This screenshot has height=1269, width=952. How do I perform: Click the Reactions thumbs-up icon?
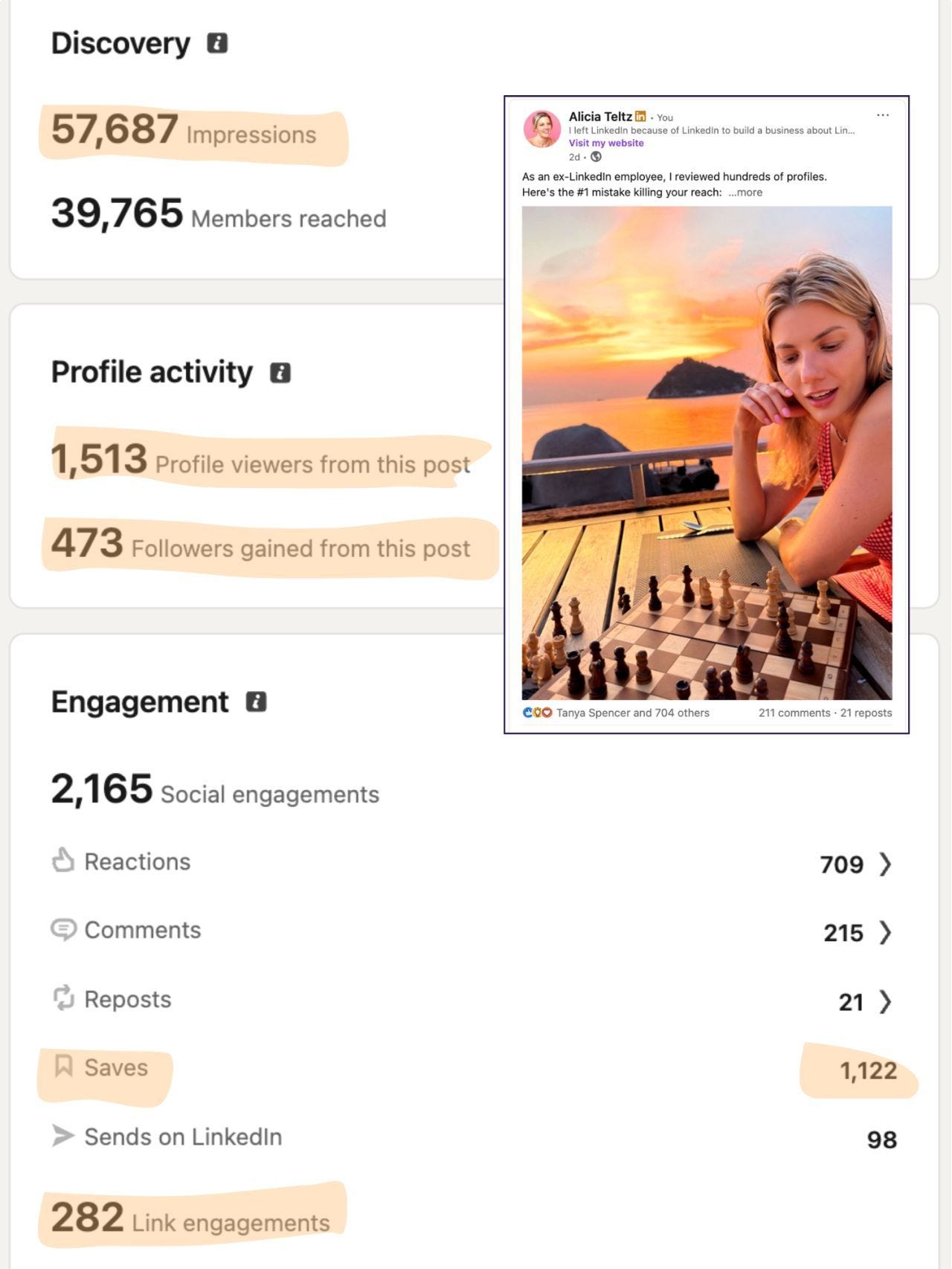63,860
